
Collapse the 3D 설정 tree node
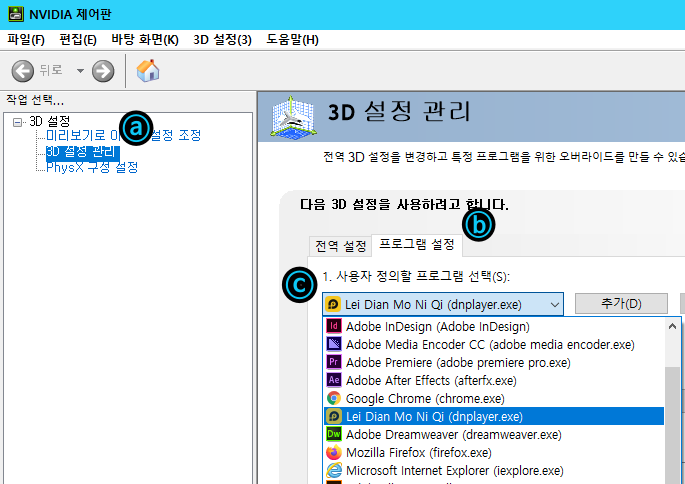tap(17, 122)
